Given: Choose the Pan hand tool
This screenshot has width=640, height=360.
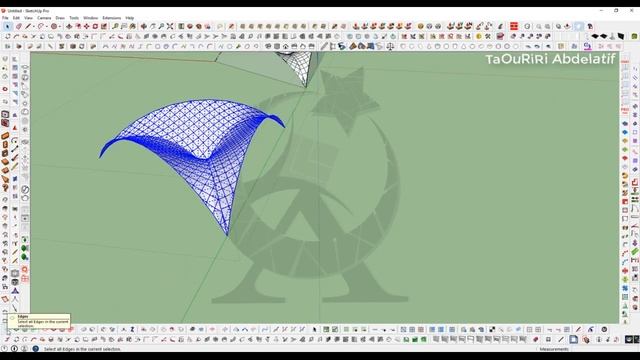Looking at the screenshot, I should pyautogui.click(x=153, y=27).
